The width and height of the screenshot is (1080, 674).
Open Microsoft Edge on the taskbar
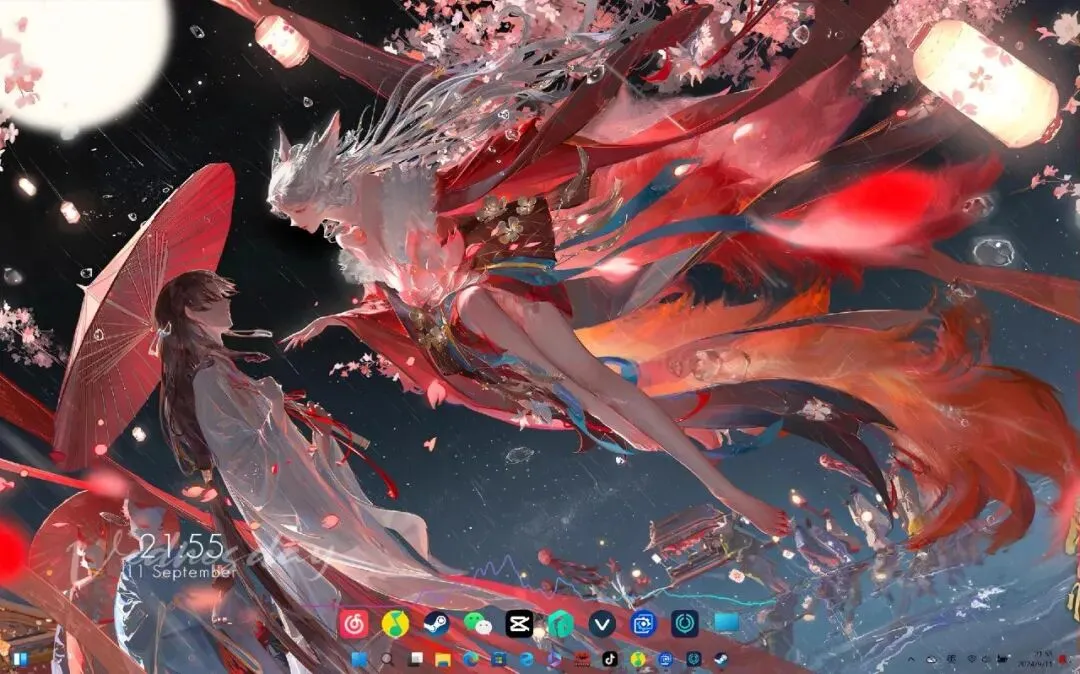coord(471,660)
